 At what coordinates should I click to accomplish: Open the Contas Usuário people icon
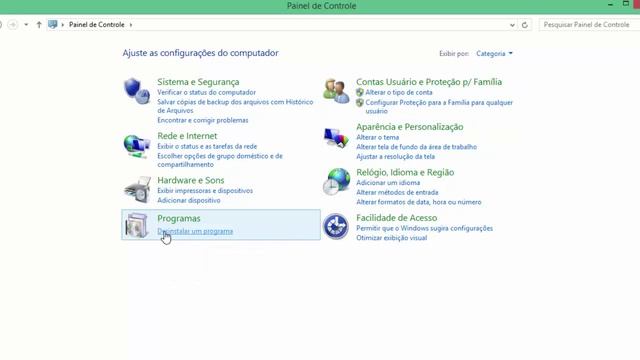click(336, 91)
